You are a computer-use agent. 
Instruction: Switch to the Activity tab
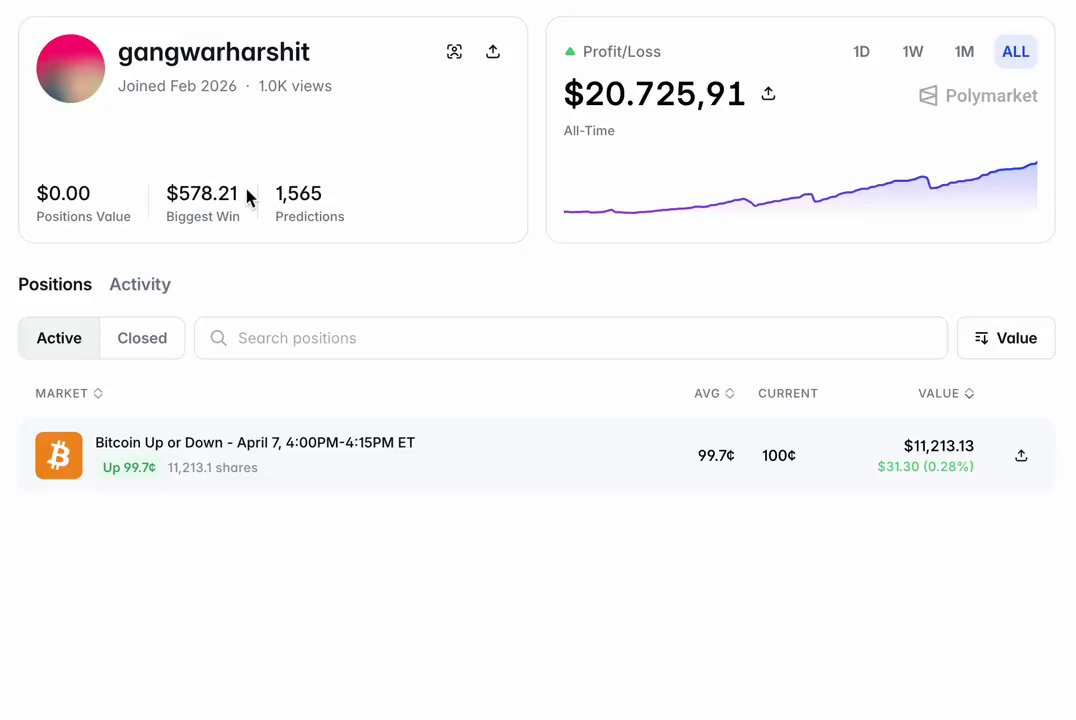tap(140, 284)
